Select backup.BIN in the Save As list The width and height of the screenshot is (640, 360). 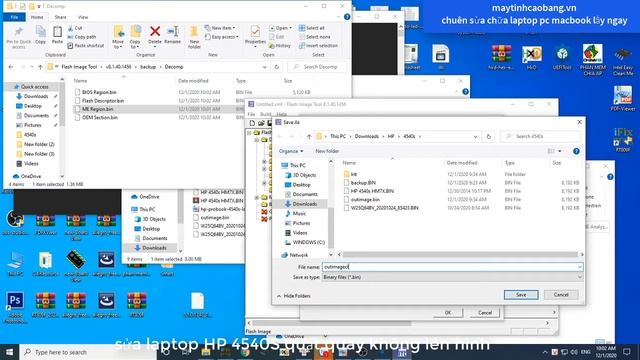click(363, 183)
